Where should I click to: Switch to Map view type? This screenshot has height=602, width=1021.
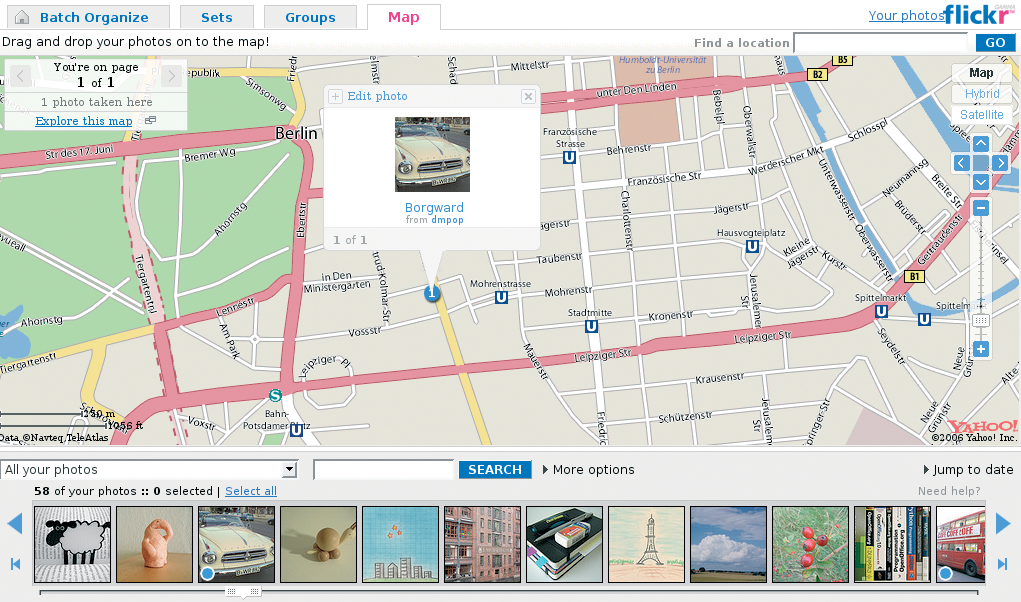coord(981,73)
